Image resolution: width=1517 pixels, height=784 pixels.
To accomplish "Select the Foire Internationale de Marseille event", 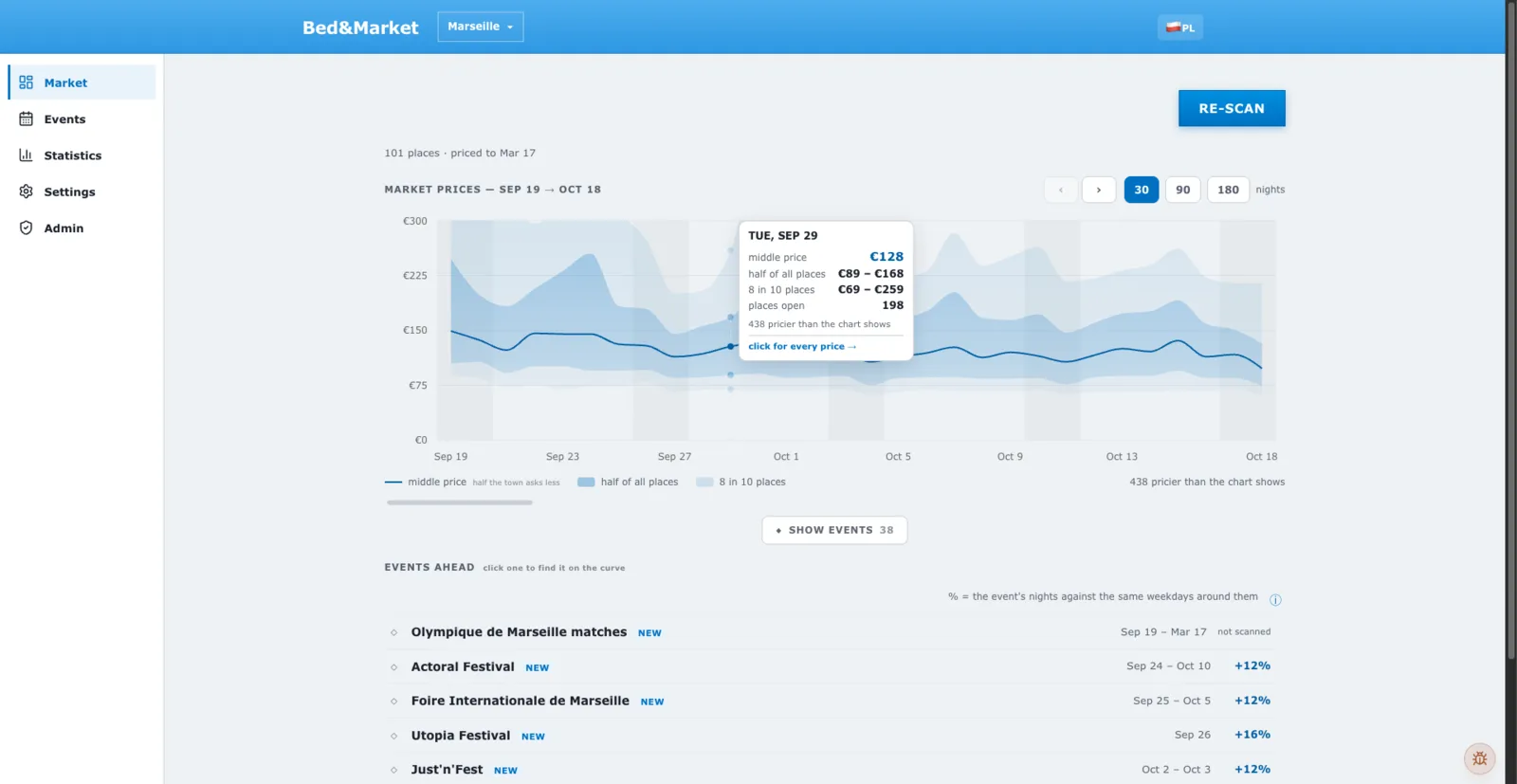I will [831, 702].
